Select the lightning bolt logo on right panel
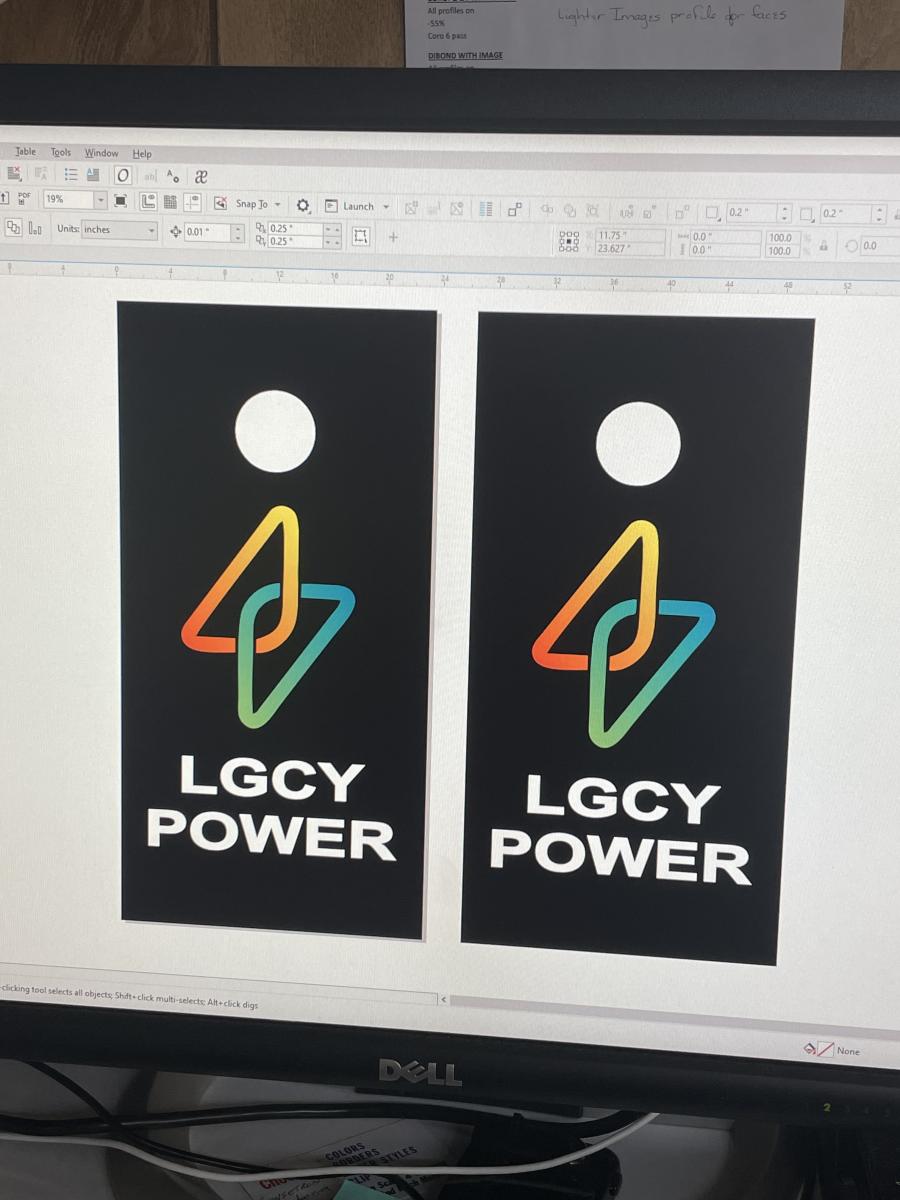 click(x=624, y=634)
